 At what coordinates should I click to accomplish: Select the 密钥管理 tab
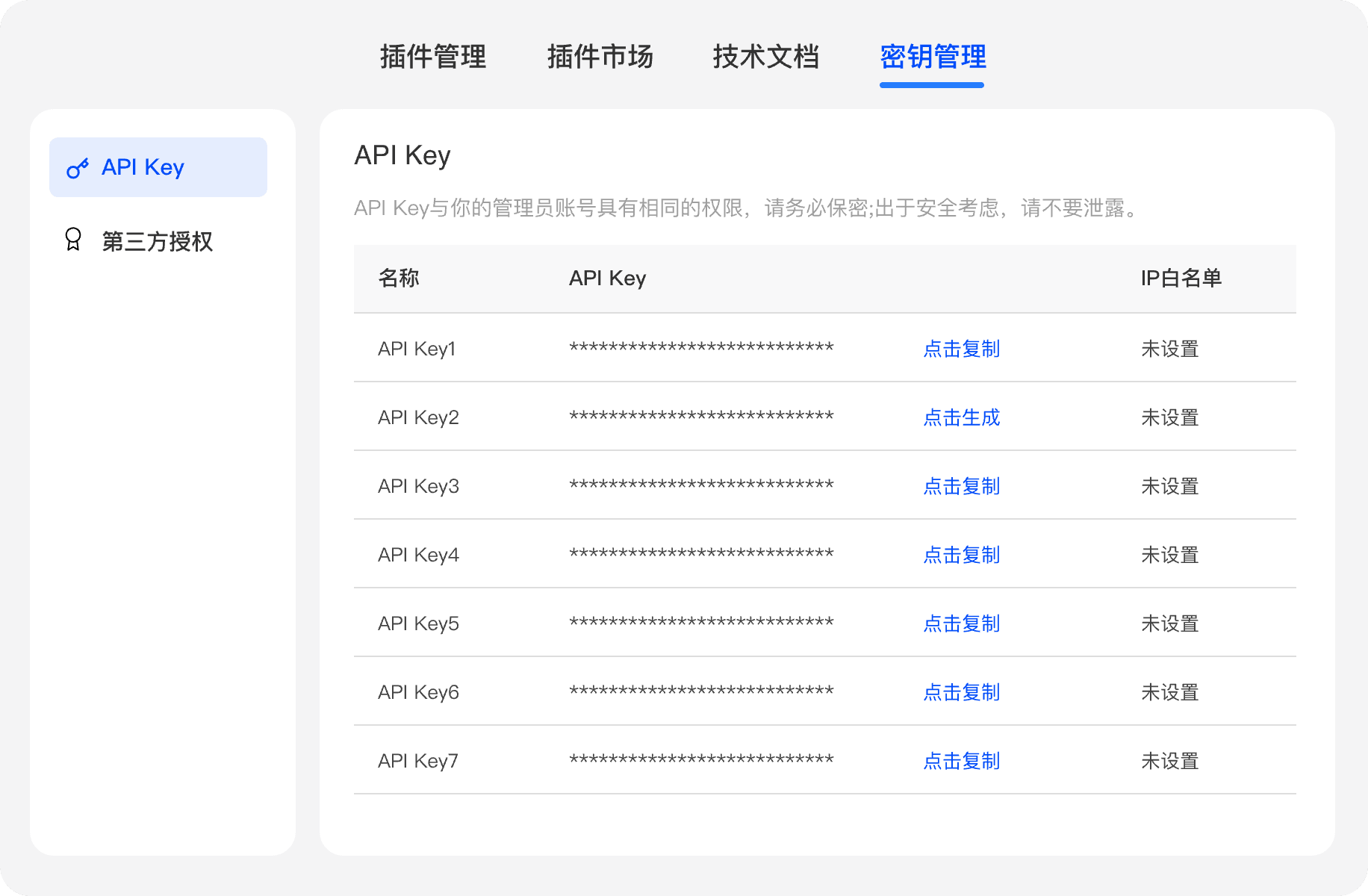tap(933, 57)
